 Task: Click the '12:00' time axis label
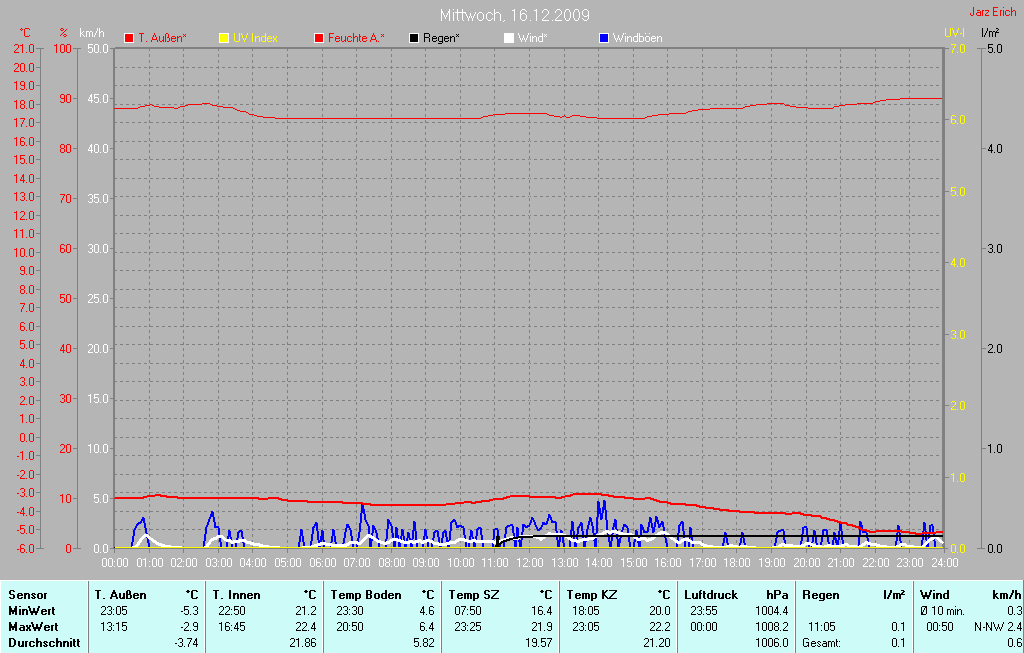coord(530,562)
